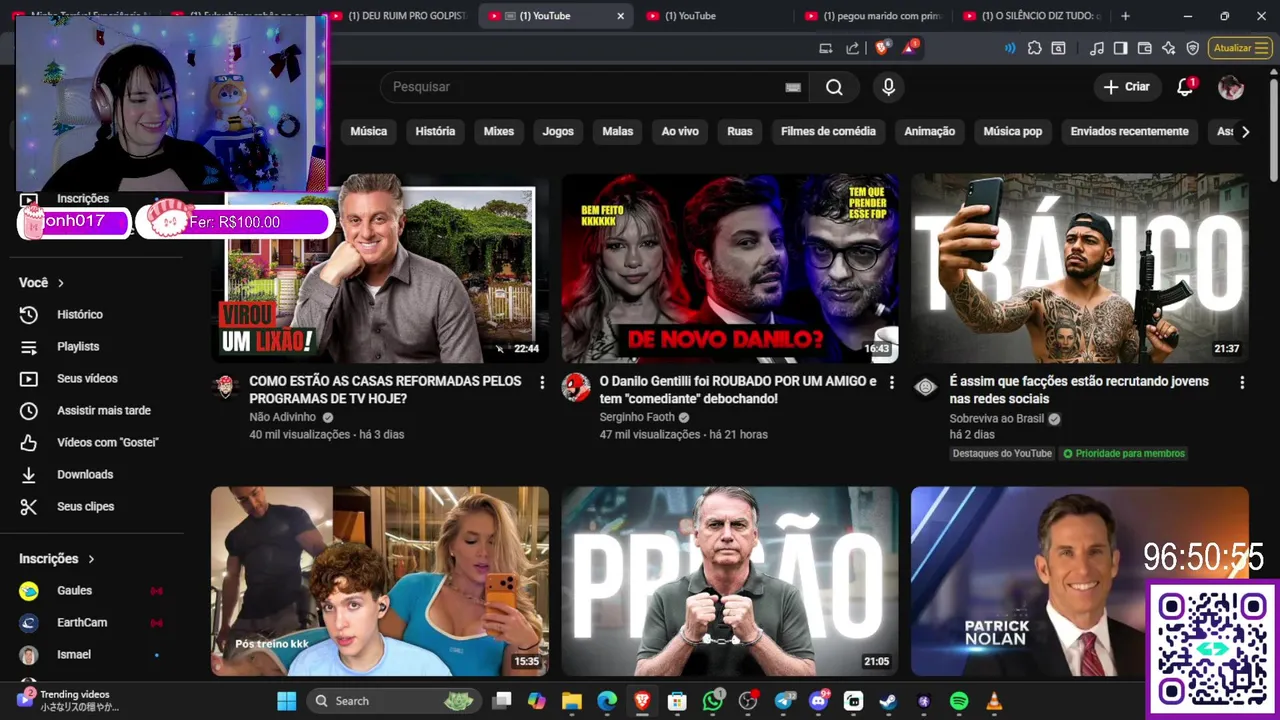The width and height of the screenshot is (1280, 720).
Task: Open the DE NOVO DANILO video thumbnail
Action: point(730,268)
